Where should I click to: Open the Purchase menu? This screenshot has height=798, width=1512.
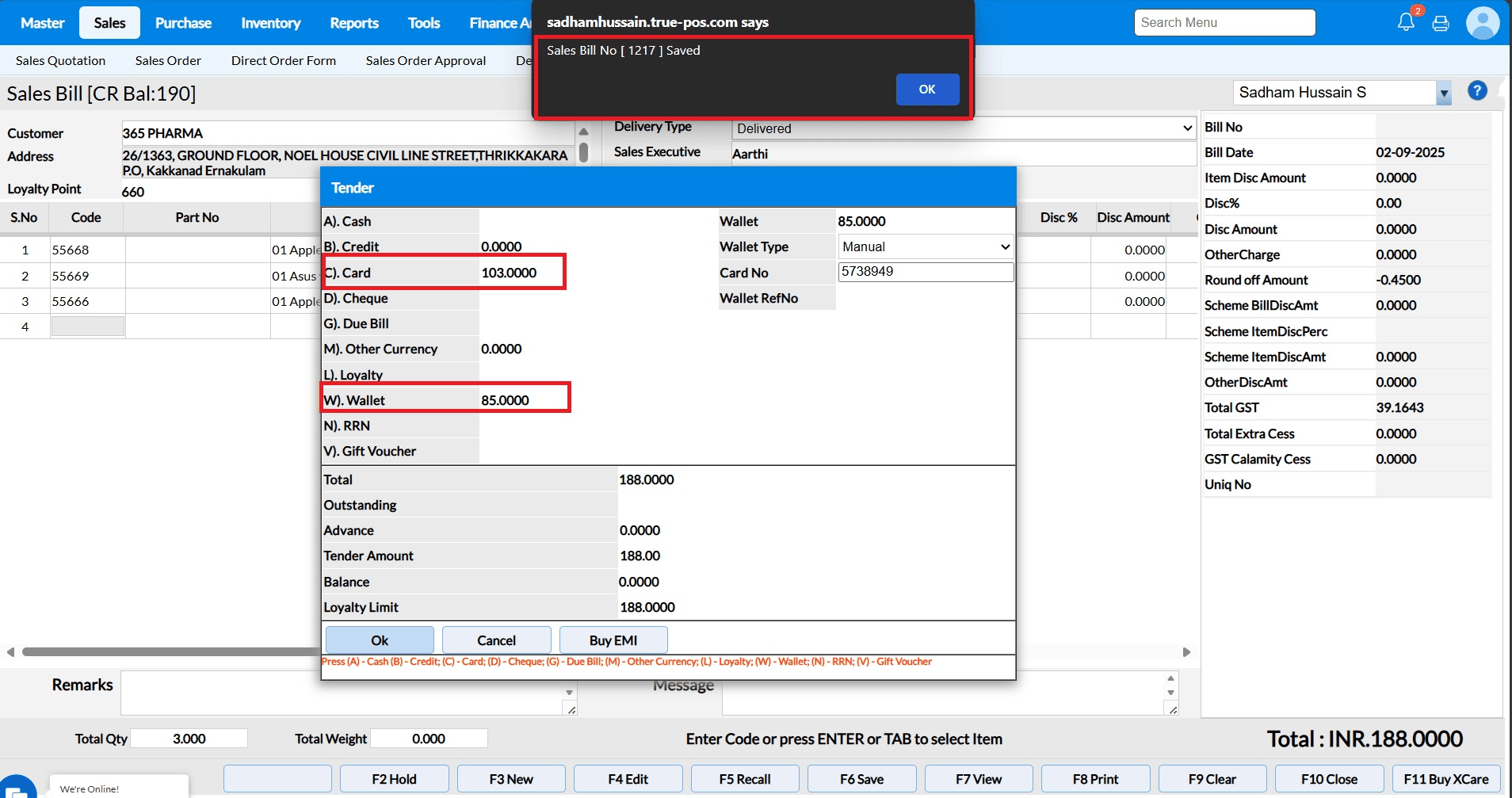pyautogui.click(x=183, y=23)
